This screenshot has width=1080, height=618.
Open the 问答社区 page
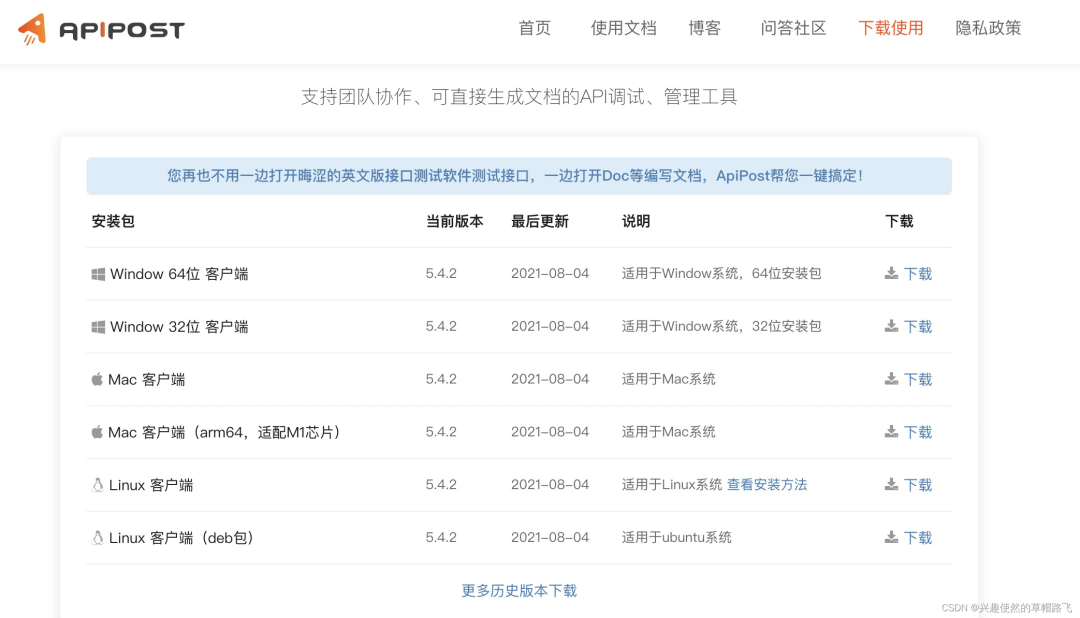[x=793, y=29]
